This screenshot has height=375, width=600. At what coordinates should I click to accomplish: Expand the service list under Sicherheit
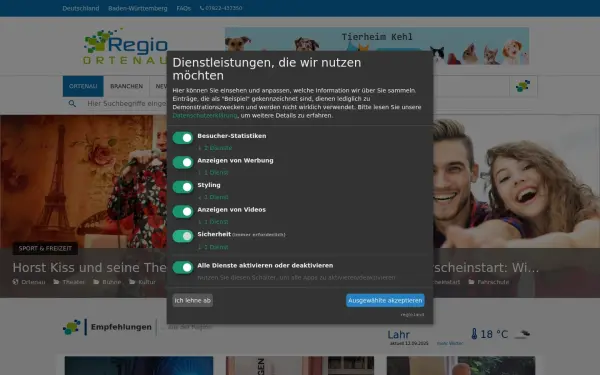[213, 247]
